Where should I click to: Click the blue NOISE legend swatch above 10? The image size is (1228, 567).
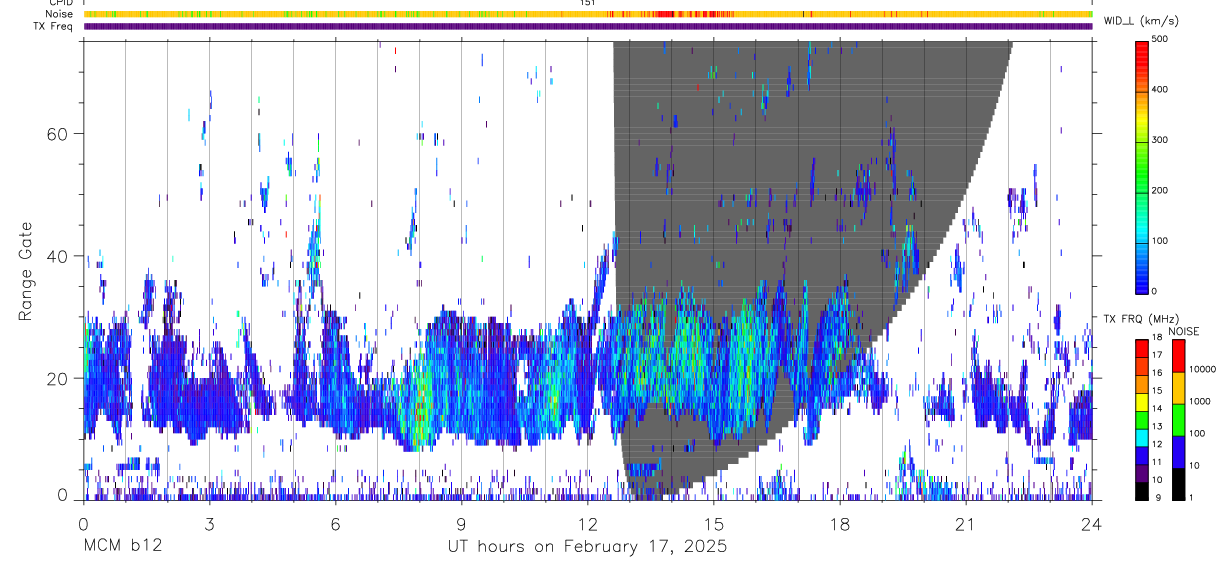click(x=1178, y=451)
